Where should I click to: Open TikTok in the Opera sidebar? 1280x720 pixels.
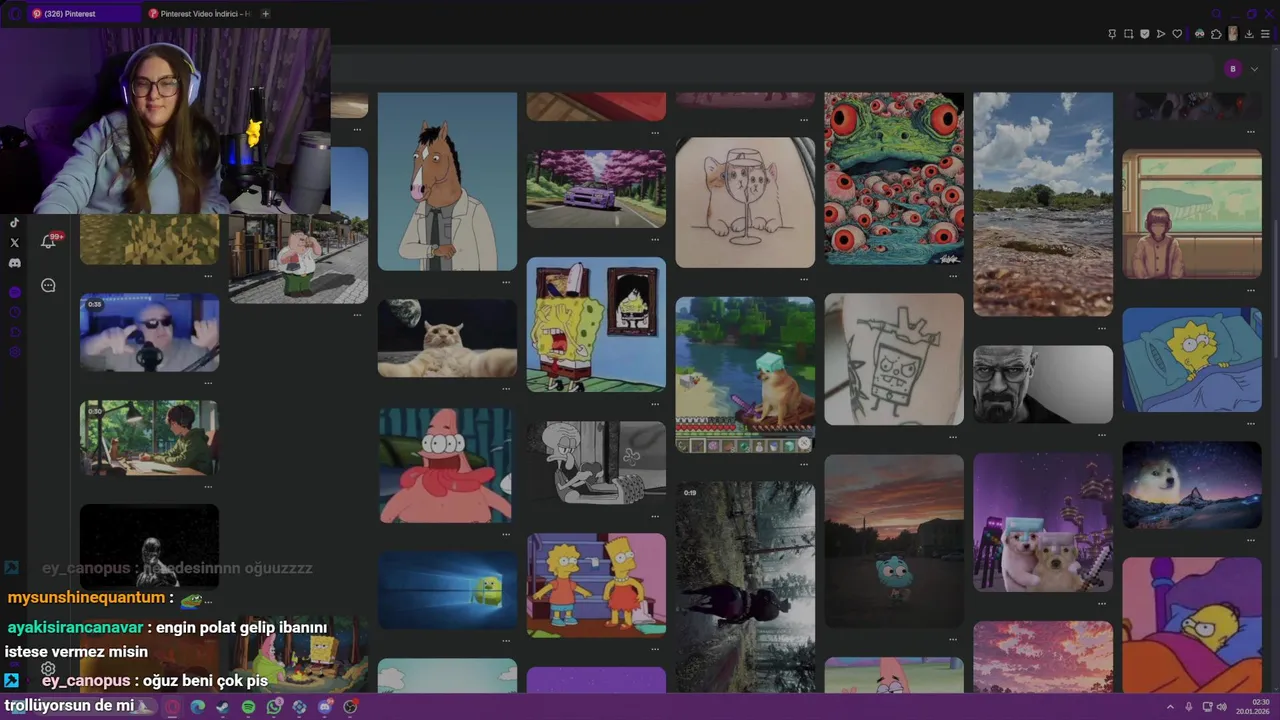(14, 223)
